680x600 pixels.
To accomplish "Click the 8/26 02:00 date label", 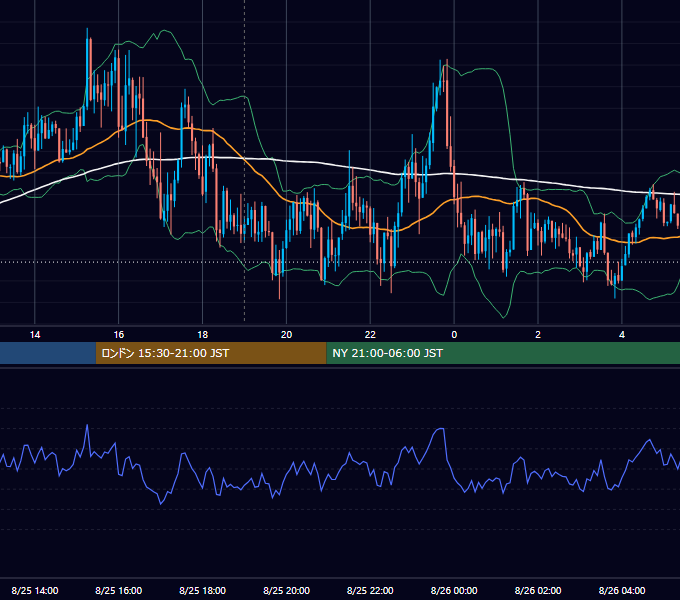I will 538,590.
